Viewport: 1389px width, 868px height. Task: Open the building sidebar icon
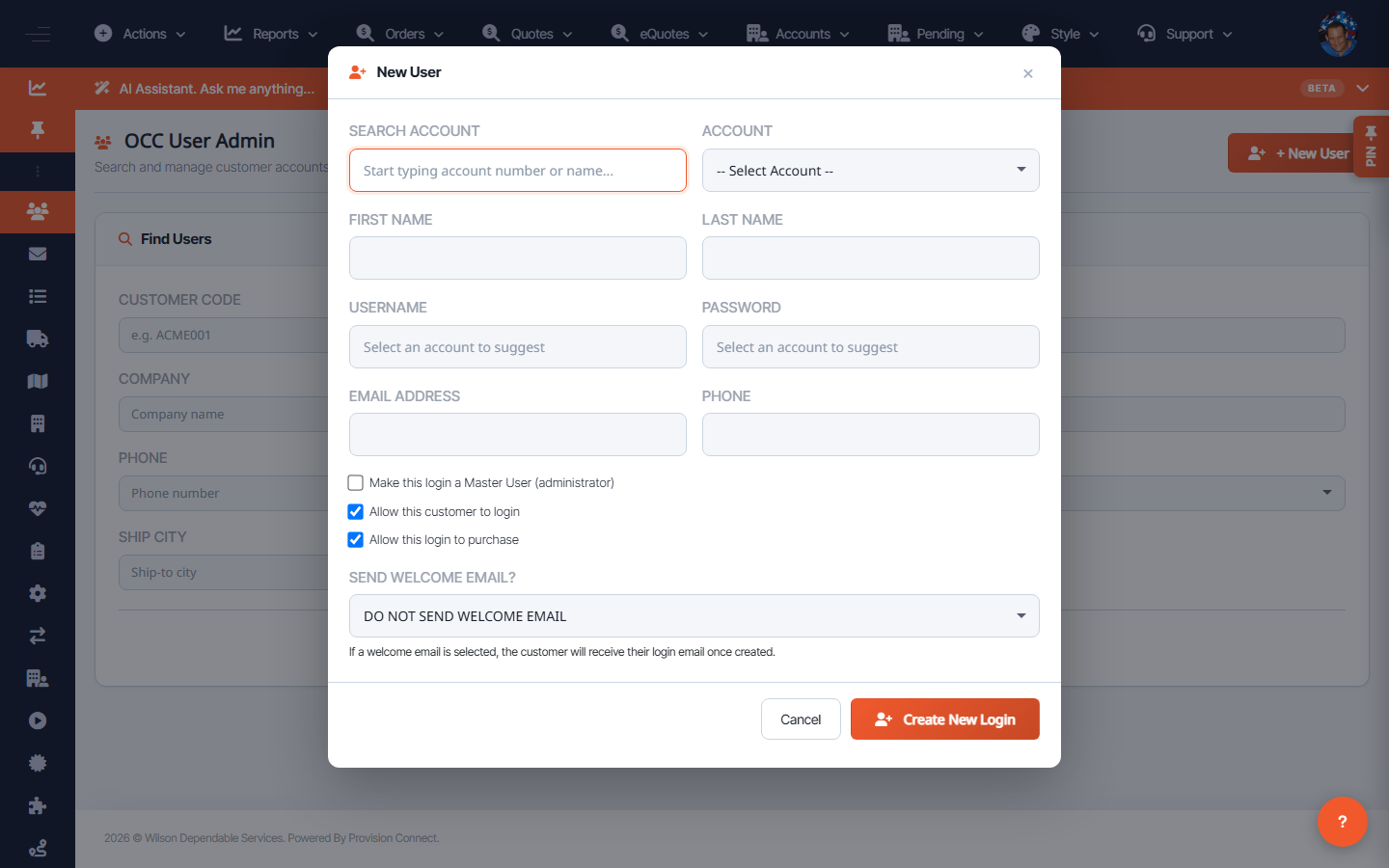38,423
